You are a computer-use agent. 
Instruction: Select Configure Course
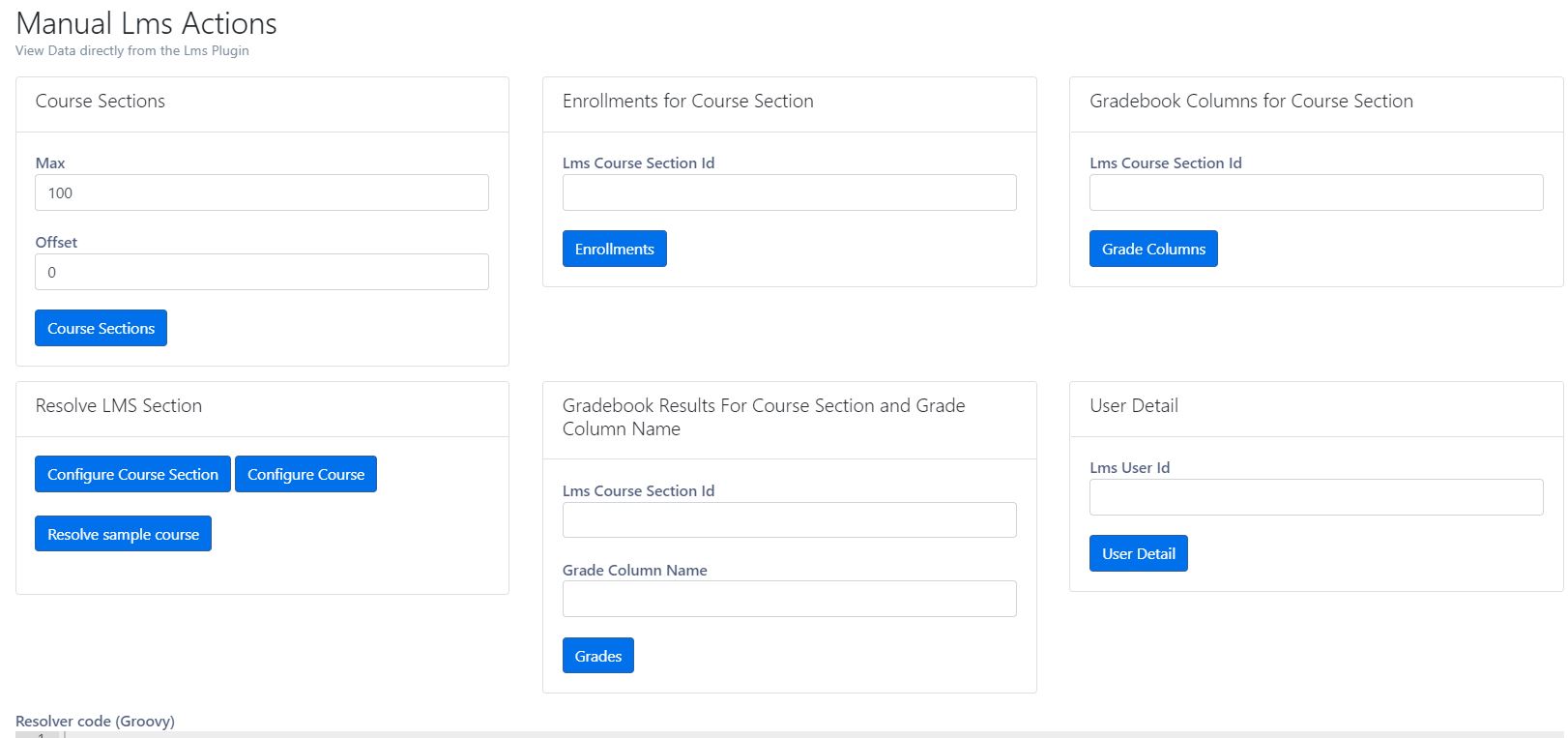[305, 474]
